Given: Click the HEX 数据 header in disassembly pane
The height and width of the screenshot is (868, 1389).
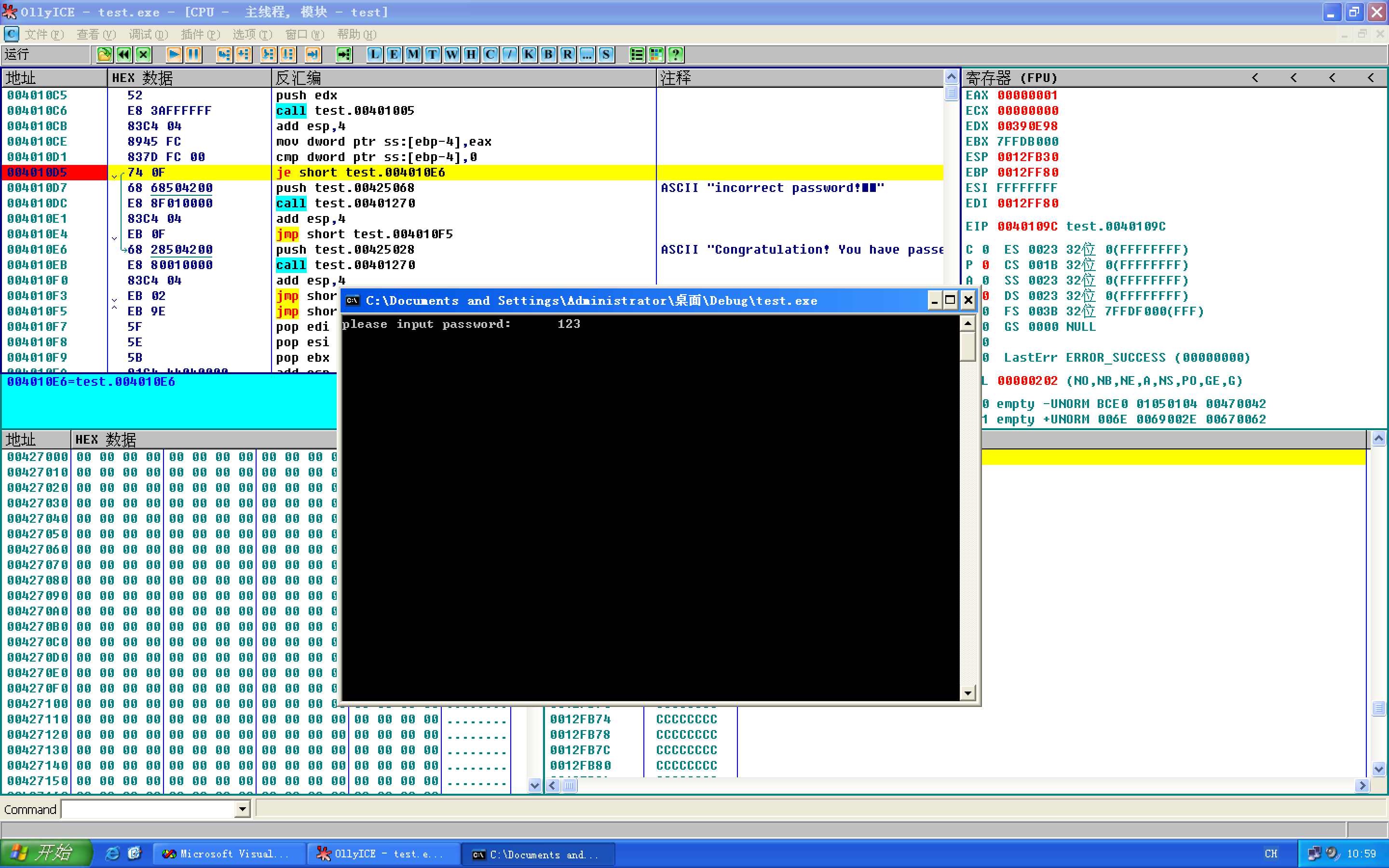Looking at the screenshot, I should [x=189, y=78].
